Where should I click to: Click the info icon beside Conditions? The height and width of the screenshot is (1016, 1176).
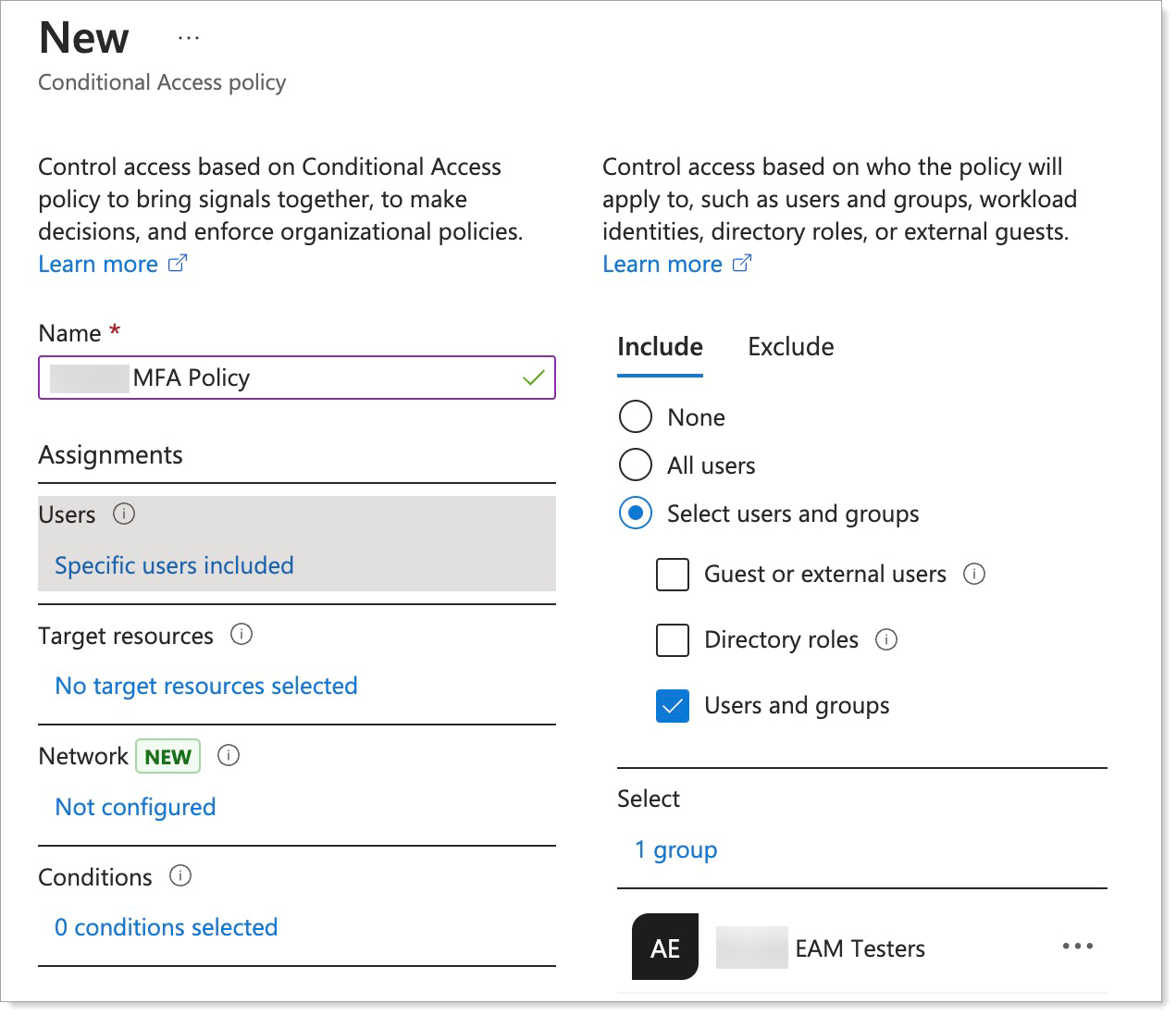180,876
